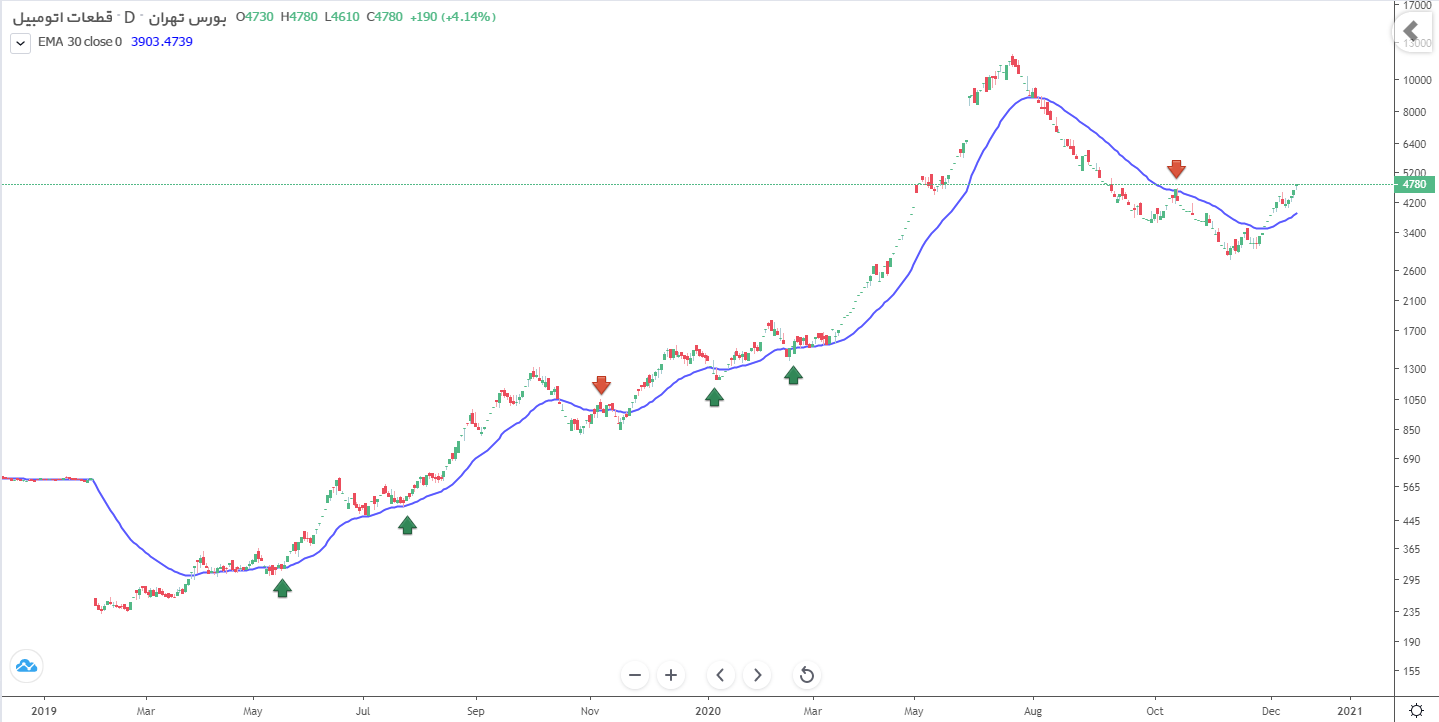Click the Sep label on time axis
This screenshot has width=1439, height=722.
(x=475, y=711)
